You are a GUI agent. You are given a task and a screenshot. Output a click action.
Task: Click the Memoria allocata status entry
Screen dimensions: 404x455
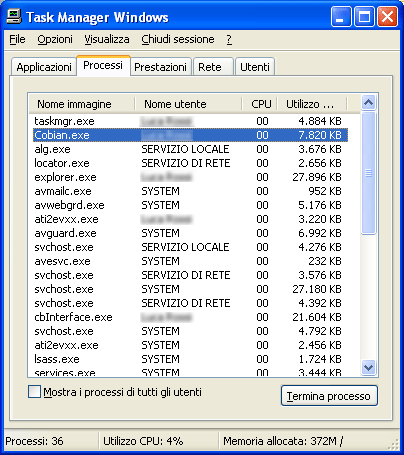coord(283,441)
